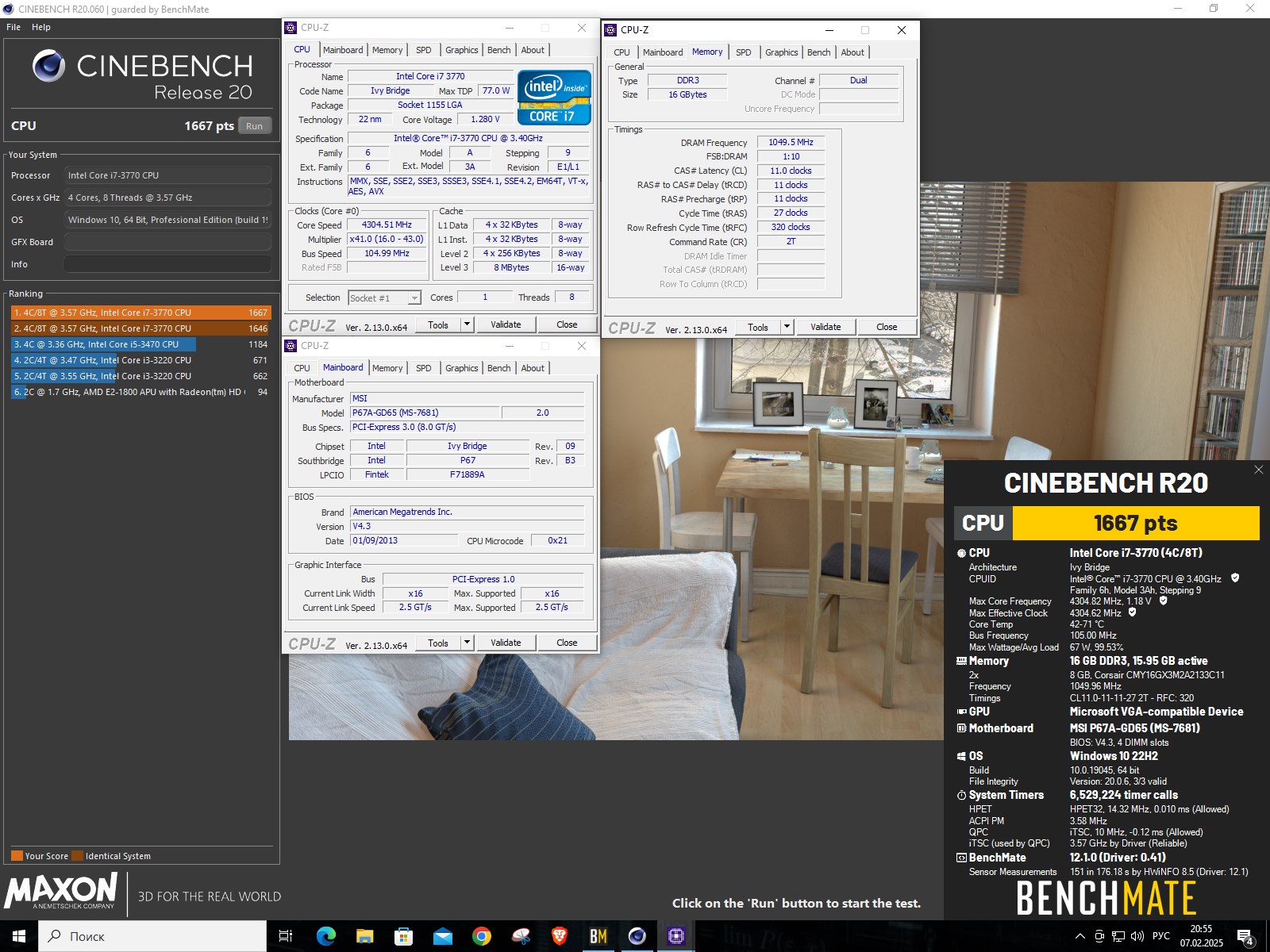Open CPU tab in Mainboard CPU-Z window
This screenshot has width=1270, height=952.
[x=302, y=368]
